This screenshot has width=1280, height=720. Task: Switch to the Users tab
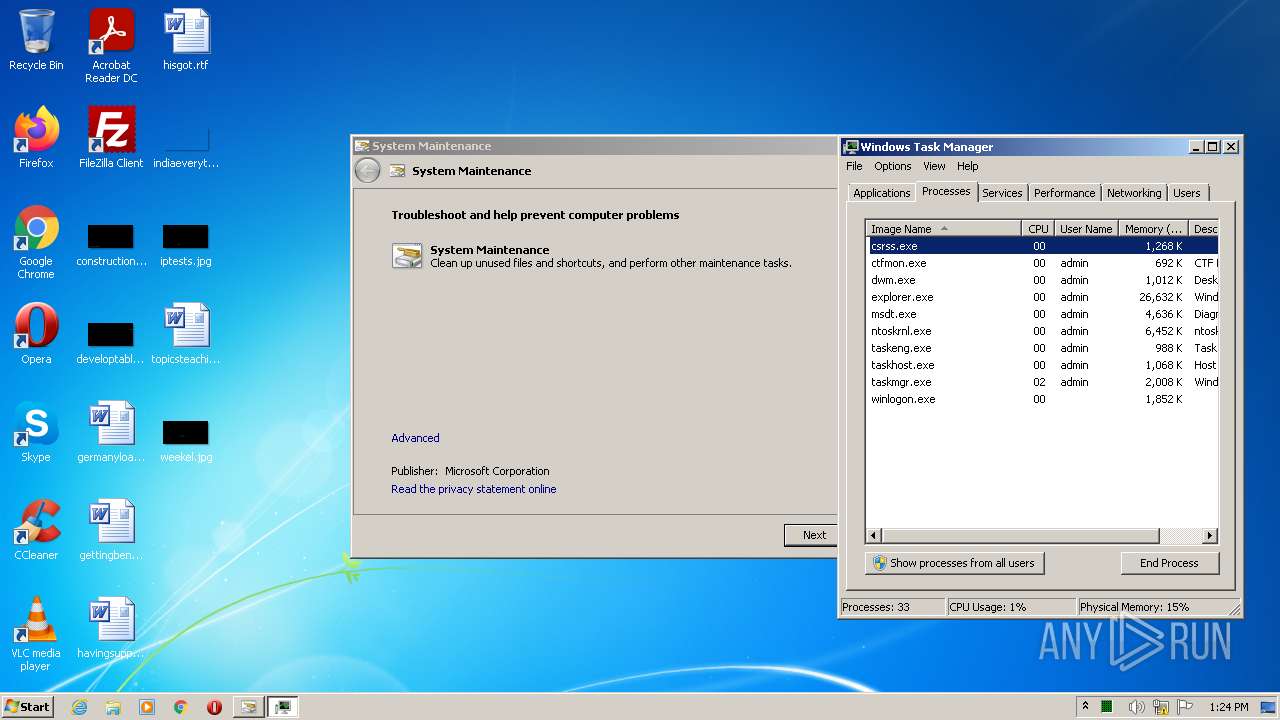point(1187,193)
